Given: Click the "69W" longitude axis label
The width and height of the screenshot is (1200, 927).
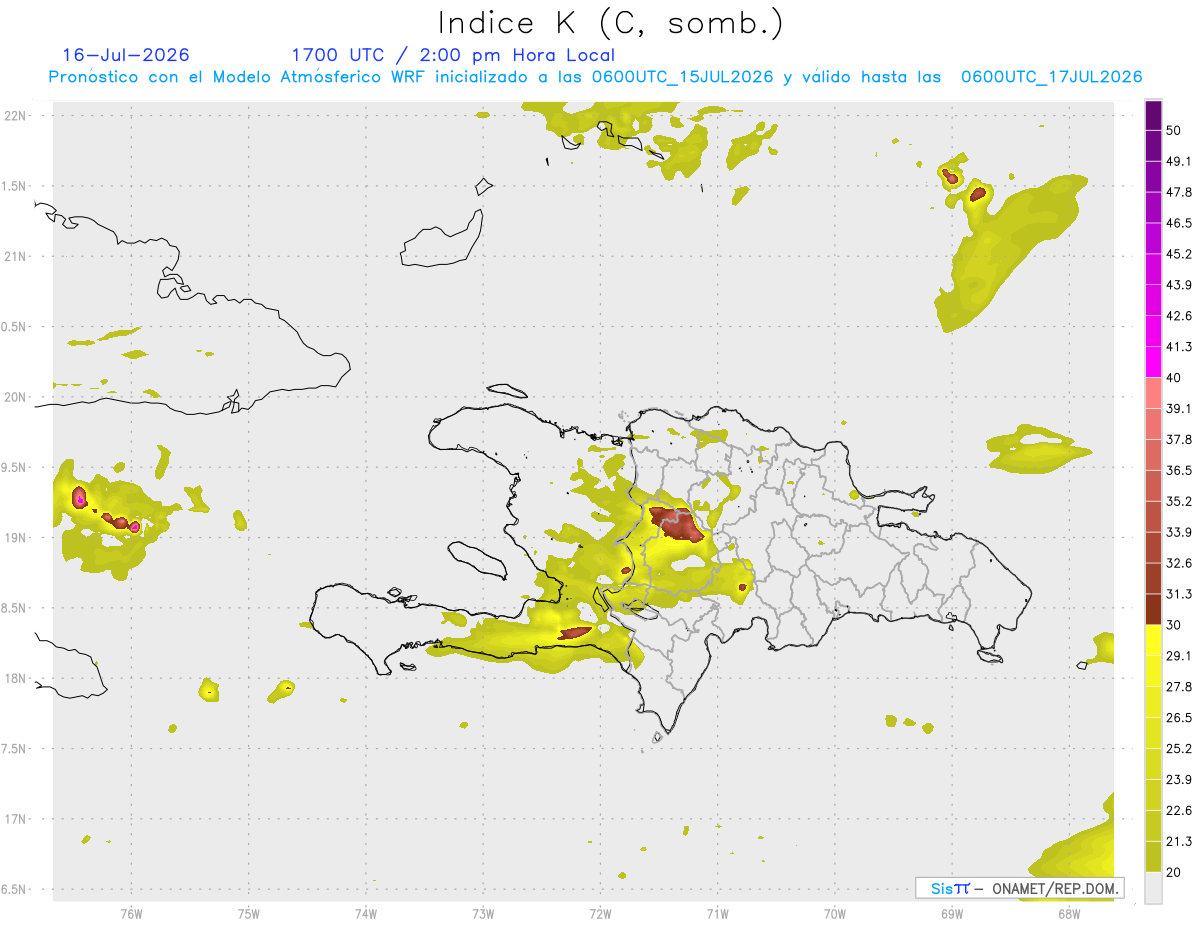Looking at the screenshot, I should coord(952,913).
